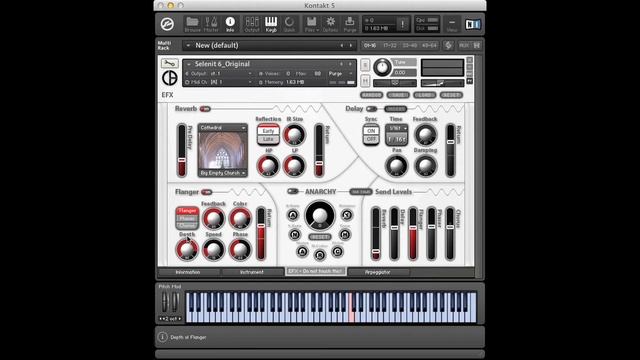Open the Files menu disk icon
The image size is (640, 360).
pos(311,24)
